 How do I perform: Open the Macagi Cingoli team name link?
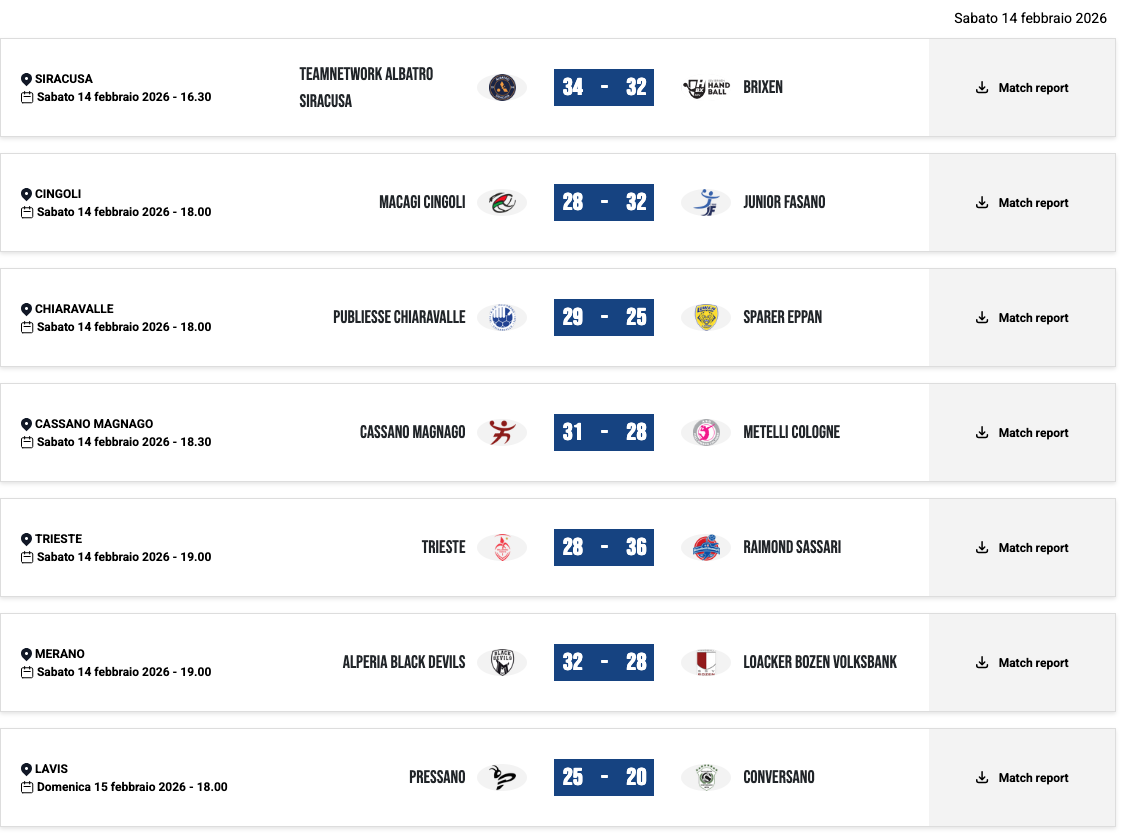tap(422, 202)
